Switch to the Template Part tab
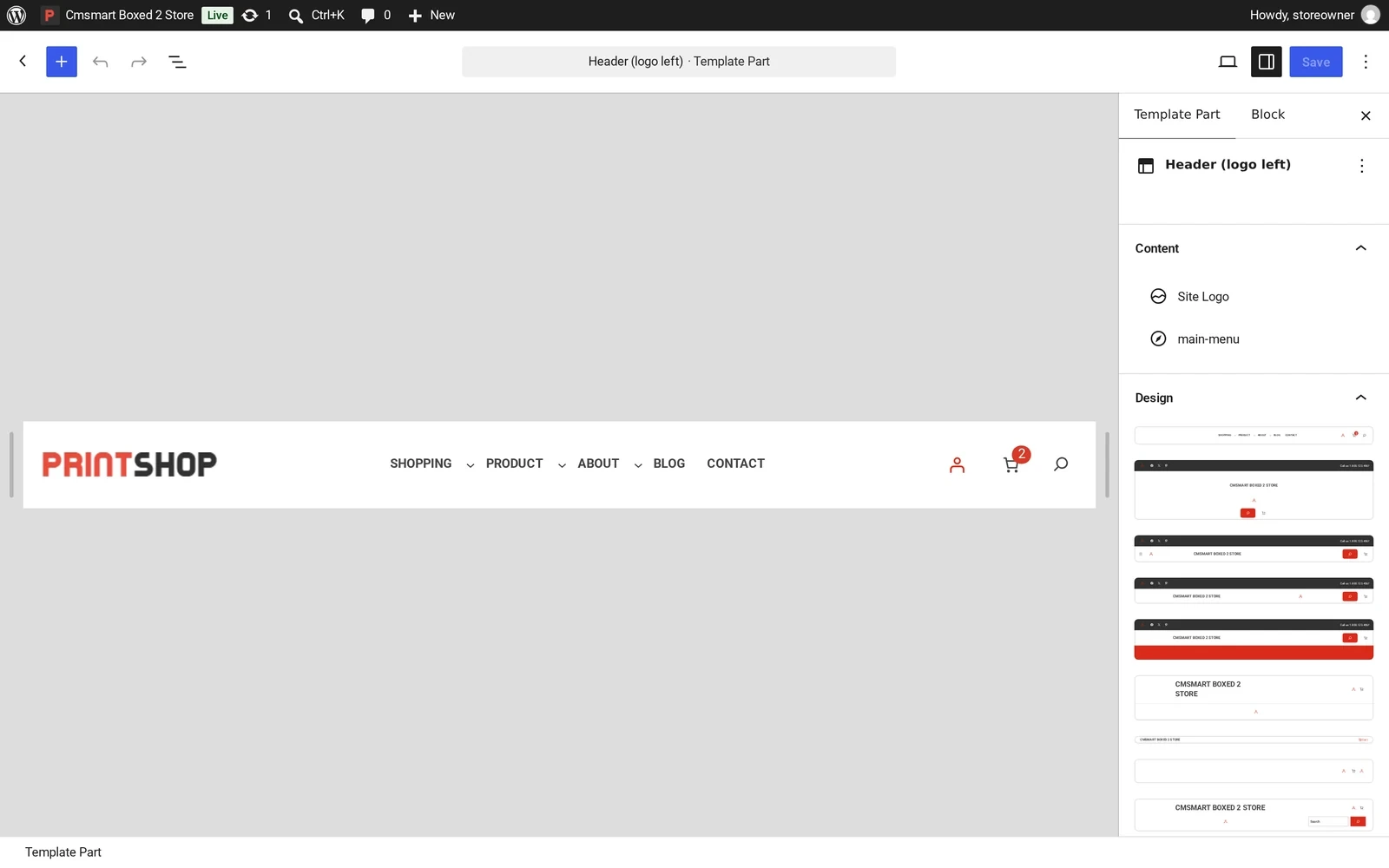 tap(1176, 115)
